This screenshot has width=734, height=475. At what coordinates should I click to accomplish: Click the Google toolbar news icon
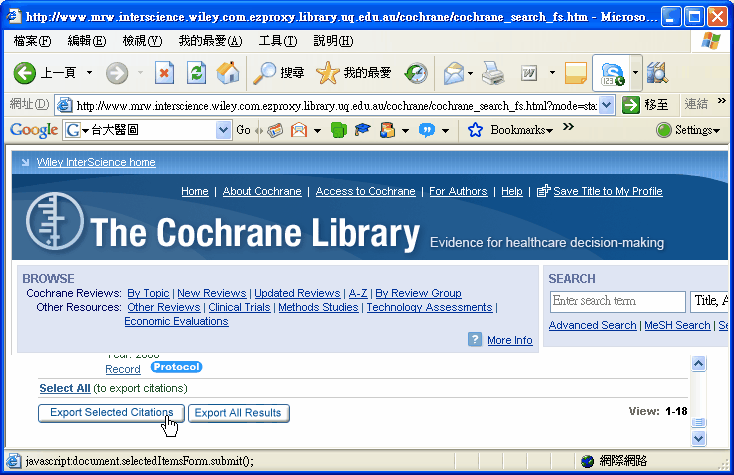275,130
